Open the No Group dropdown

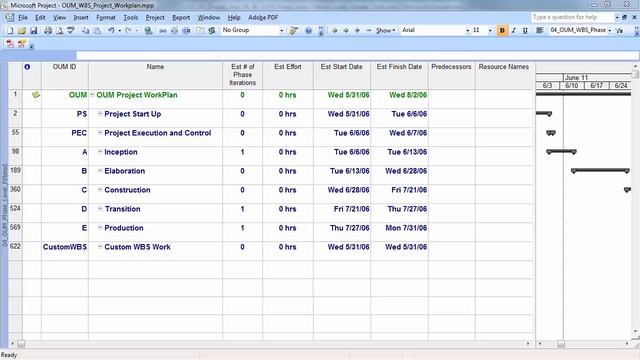[x=281, y=31]
